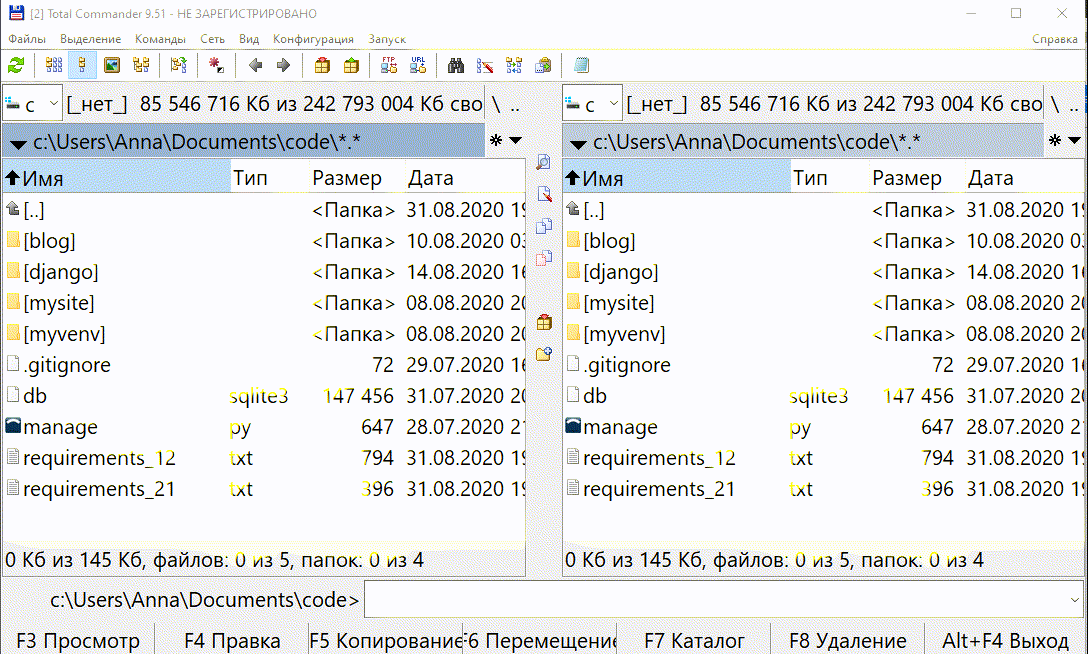Sort left panel by the Размер column header
Viewport: 1088px width, 654px height.
click(357, 178)
